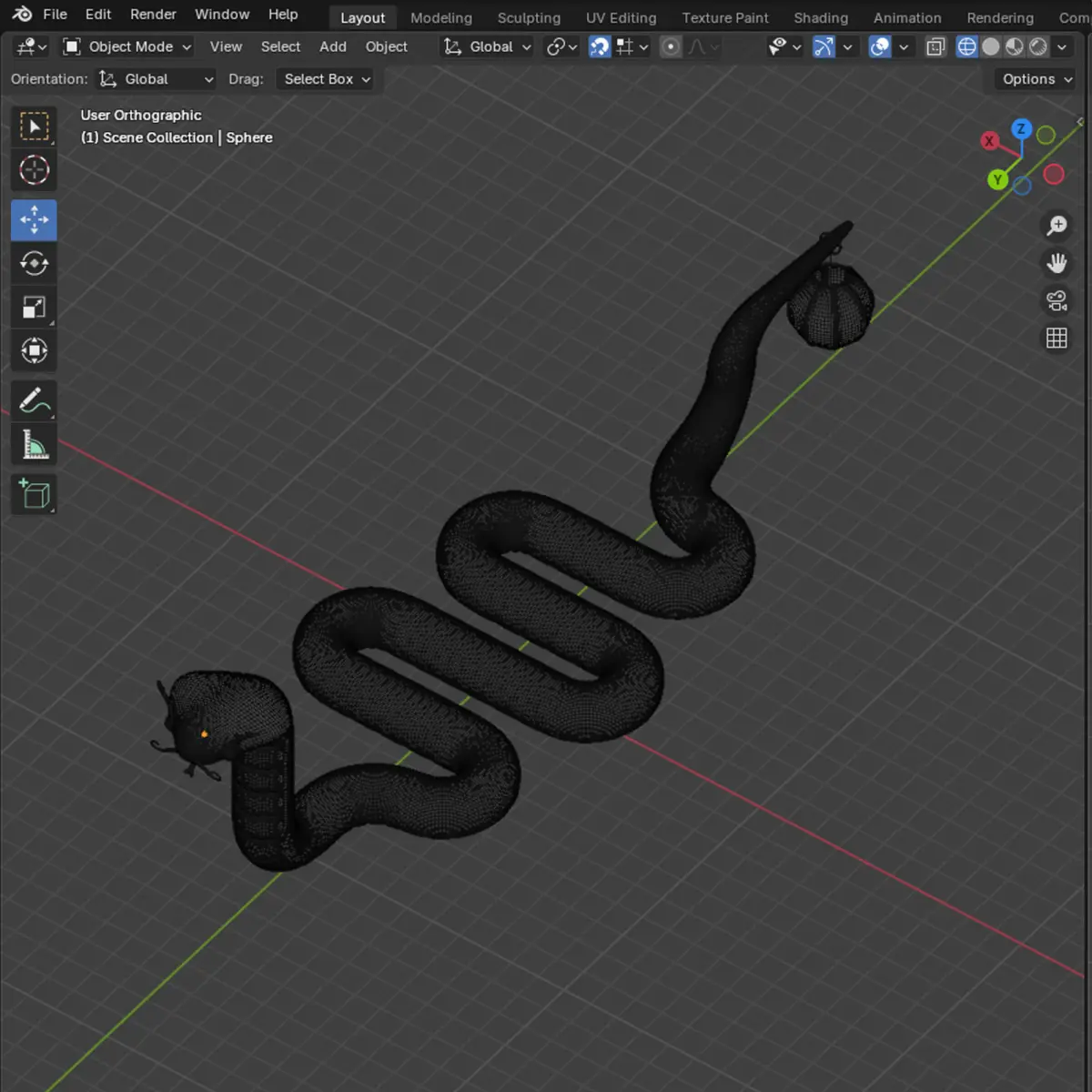Click the zoom view magnifier icon
The width and height of the screenshot is (1092, 1092).
pos(1057,226)
